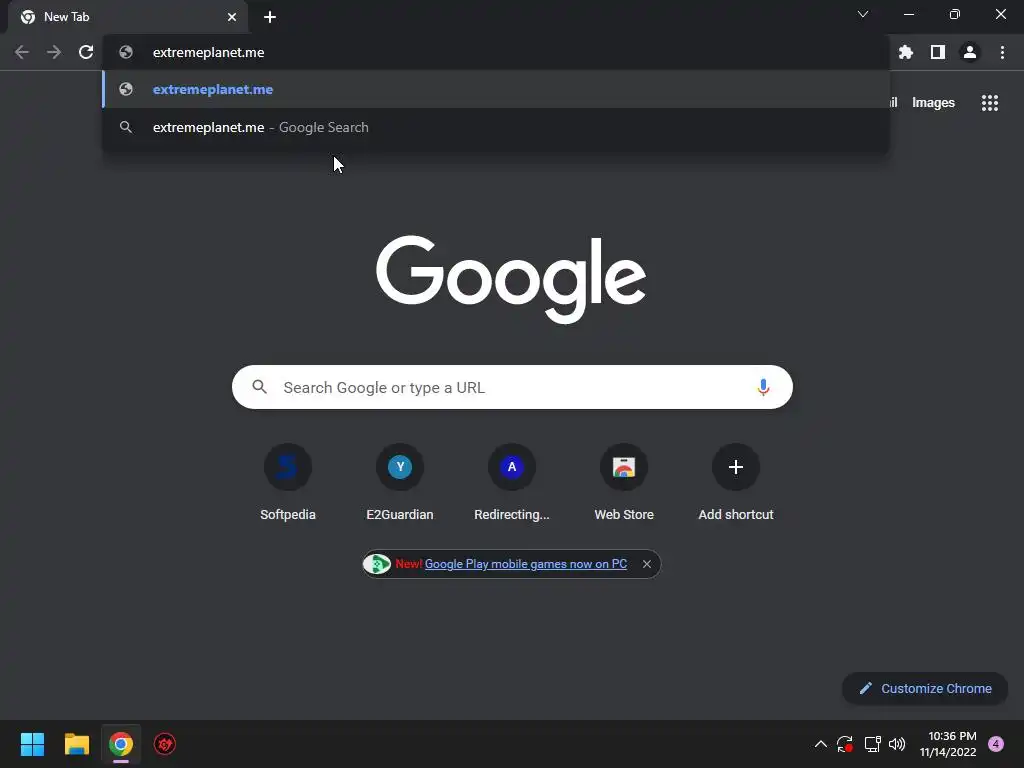Reload the current page
This screenshot has width=1024, height=768.
86,52
